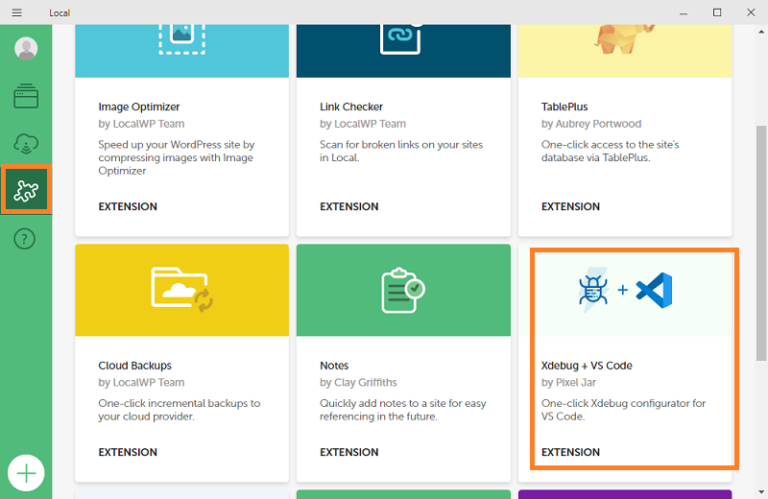Click the Notes extension title

tap(334, 366)
